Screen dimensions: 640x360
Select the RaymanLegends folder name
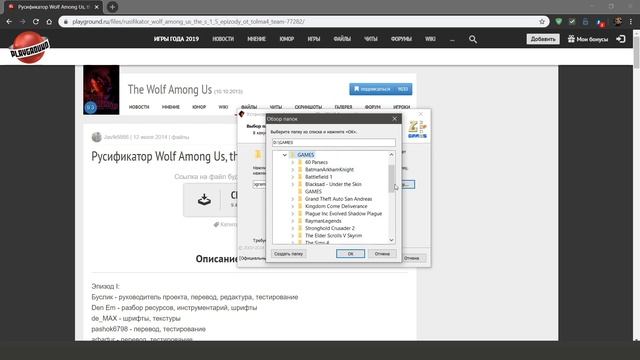(323, 221)
